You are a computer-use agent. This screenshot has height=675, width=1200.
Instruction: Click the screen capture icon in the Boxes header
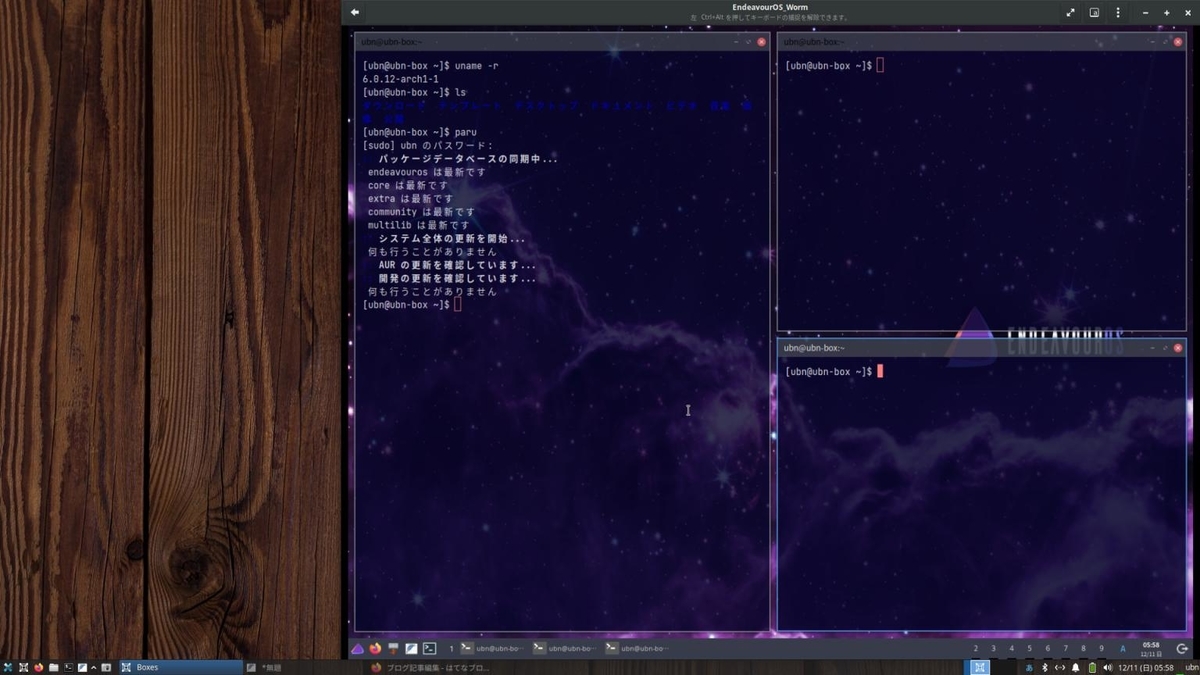coord(1094,13)
